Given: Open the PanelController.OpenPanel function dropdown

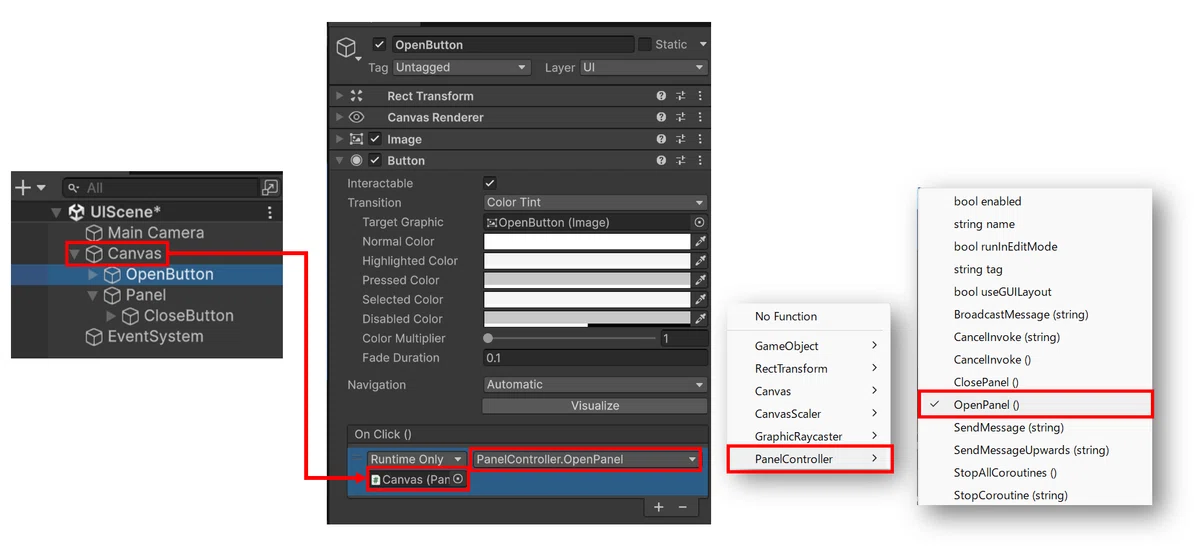Looking at the screenshot, I should 586,459.
